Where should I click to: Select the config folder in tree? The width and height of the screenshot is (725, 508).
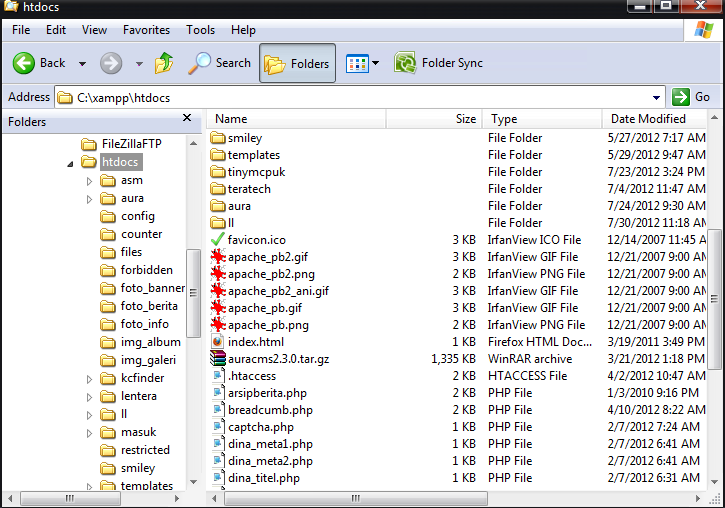tap(128, 216)
